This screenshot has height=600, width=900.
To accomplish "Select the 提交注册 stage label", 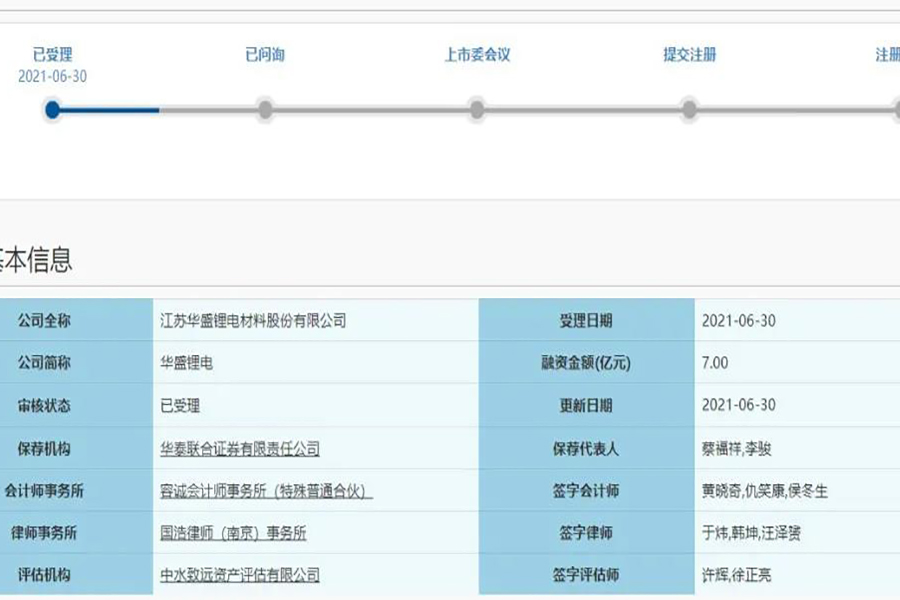I will [x=690, y=55].
